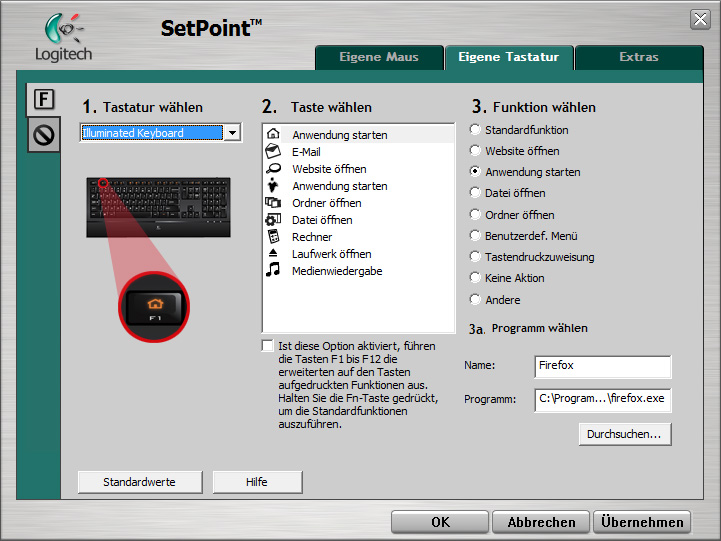Click the magnifier Website öffnen icon
The image size is (721, 541).
click(x=273, y=168)
